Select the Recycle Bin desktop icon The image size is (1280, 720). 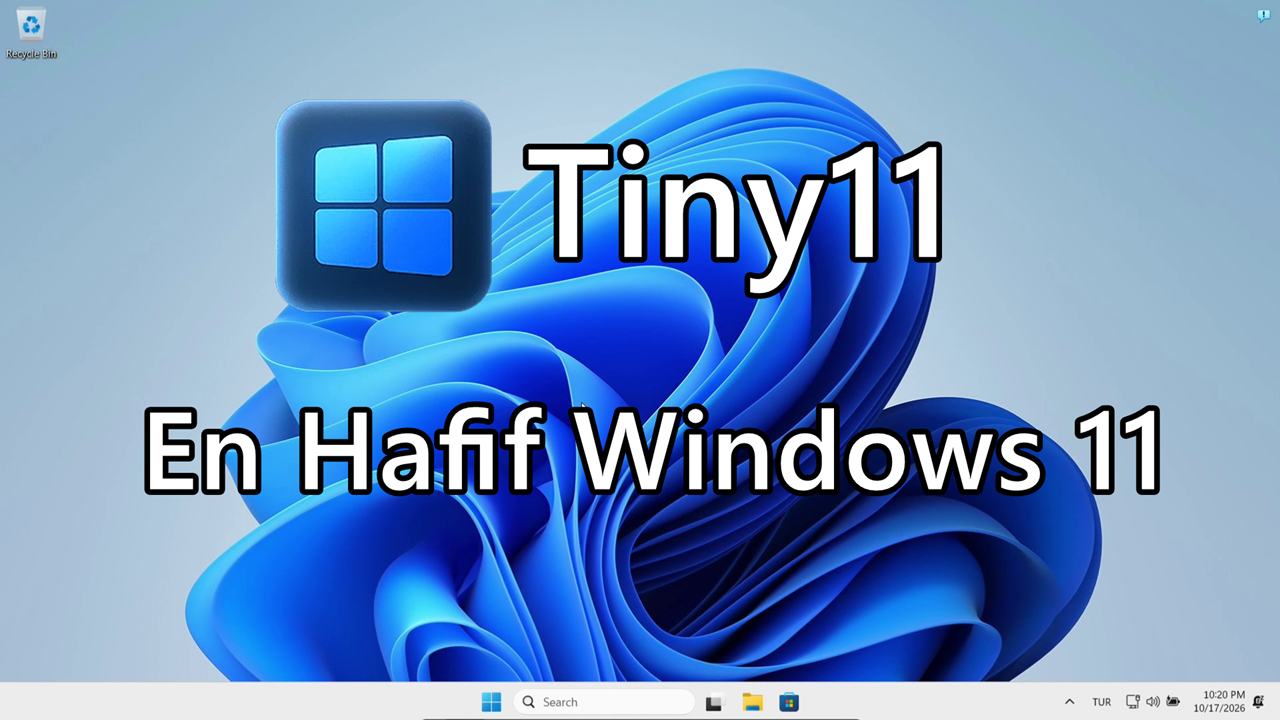[x=31, y=33]
